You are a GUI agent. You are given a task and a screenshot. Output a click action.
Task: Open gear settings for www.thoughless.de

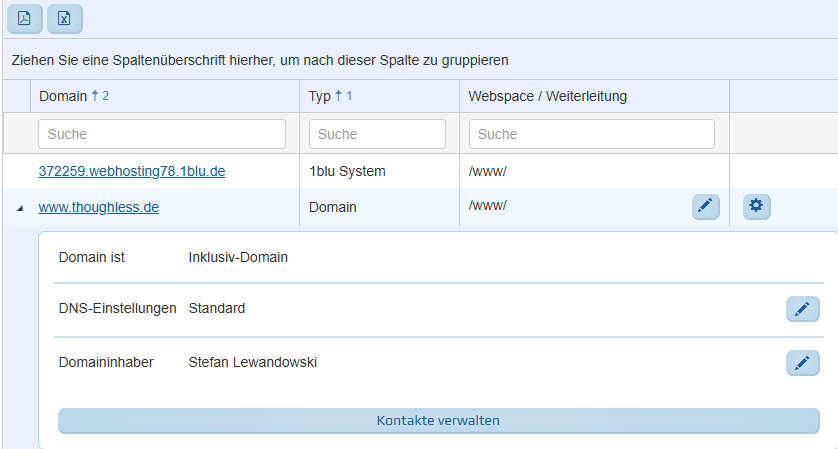pyautogui.click(x=756, y=207)
